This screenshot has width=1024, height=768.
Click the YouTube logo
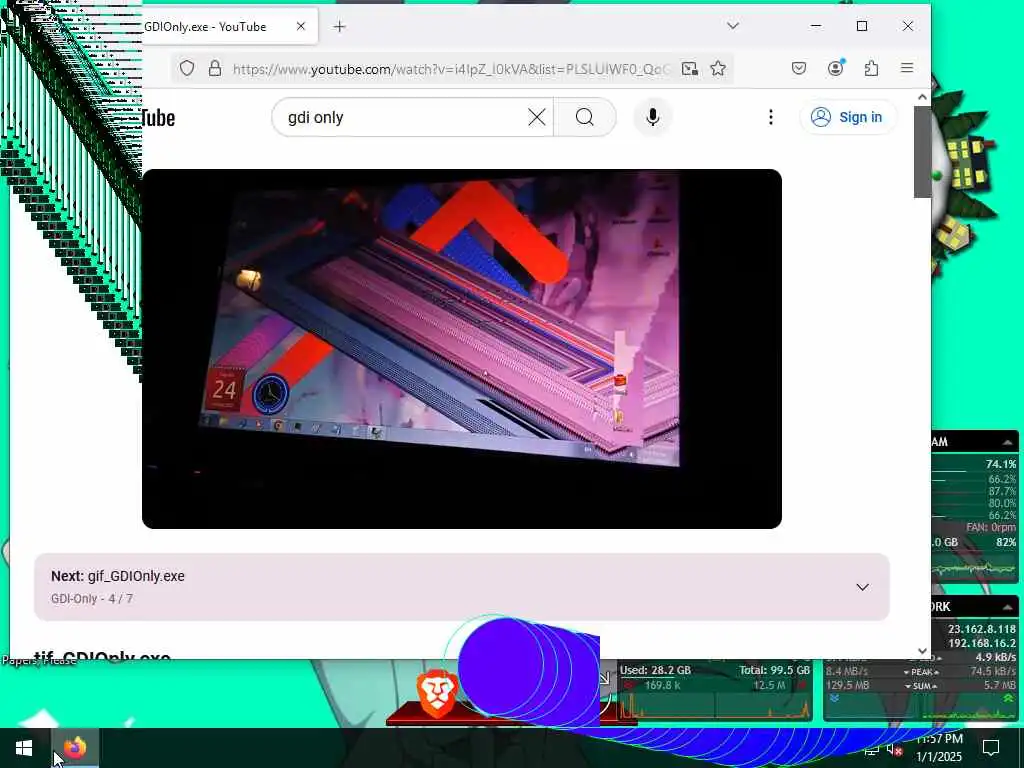tap(159, 118)
